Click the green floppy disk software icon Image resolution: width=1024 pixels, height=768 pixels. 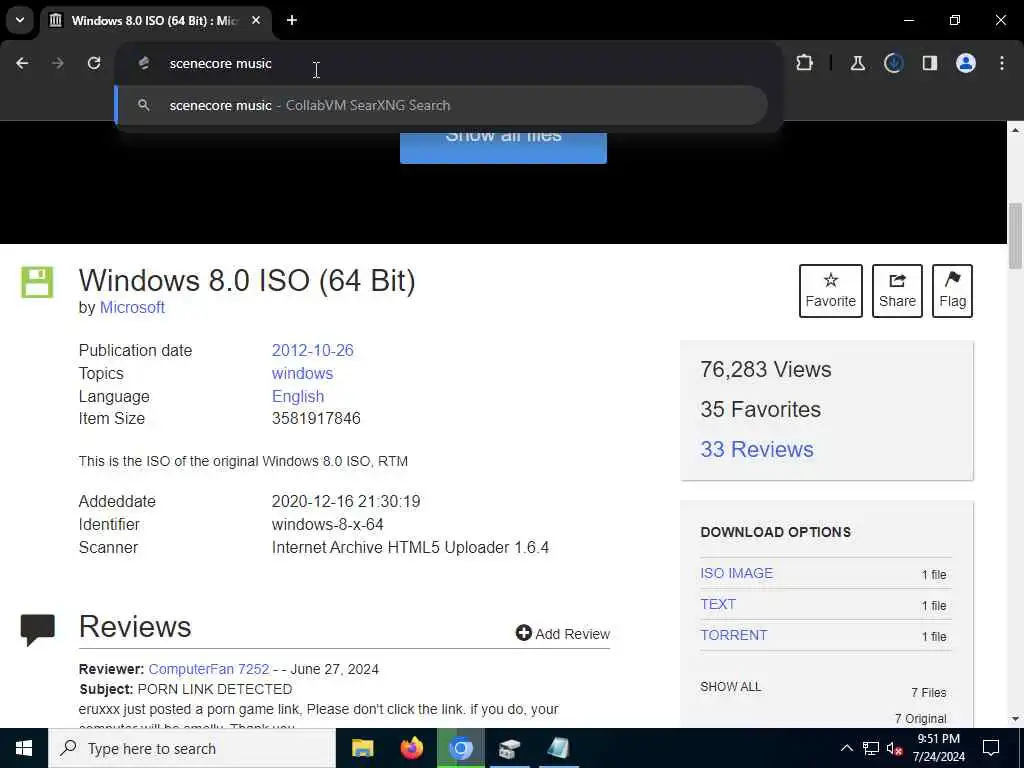[x=37, y=282]
